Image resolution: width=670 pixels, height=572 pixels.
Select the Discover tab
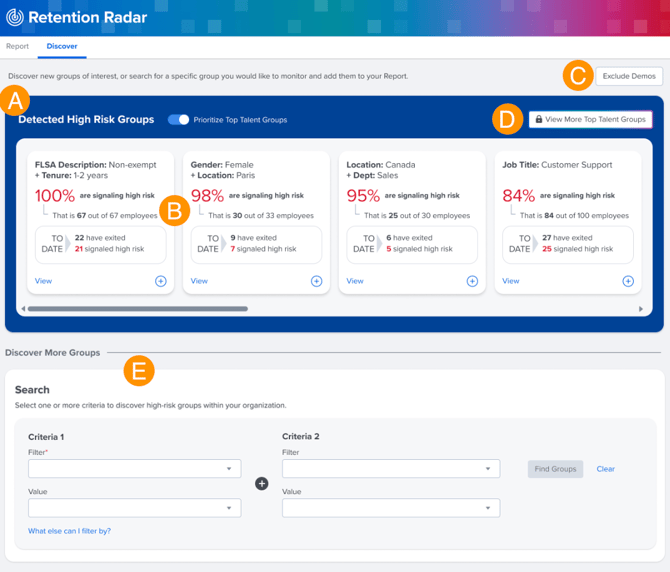coord(63,46)
